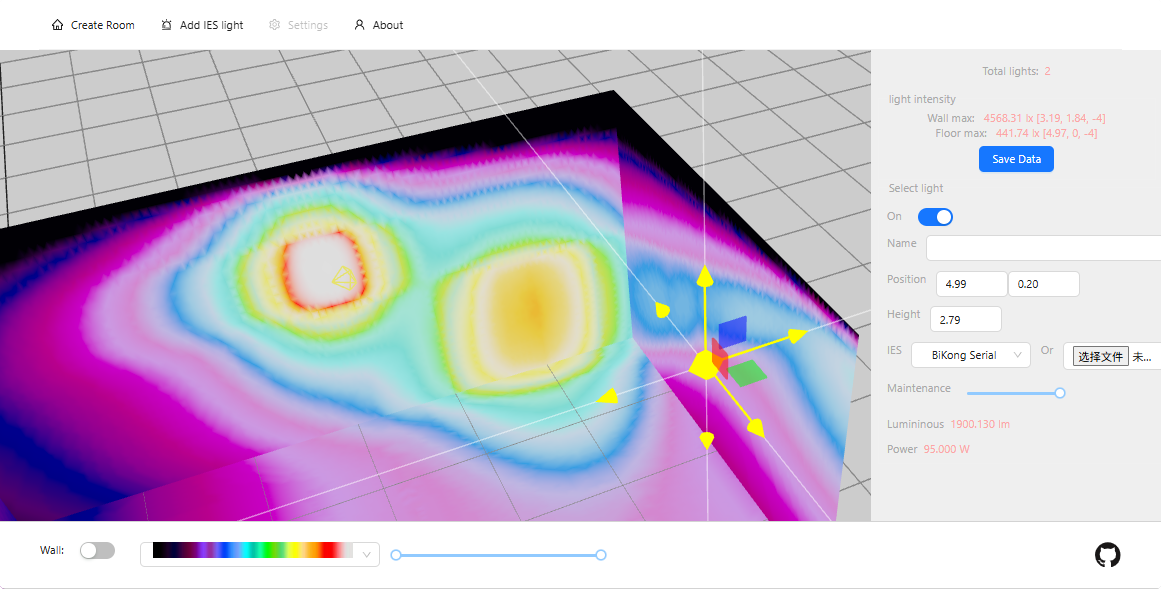Viewport: 1161px width, 589px height.
Task: Click the upward yellow gizmo arrow
Action: click(705, 276)
